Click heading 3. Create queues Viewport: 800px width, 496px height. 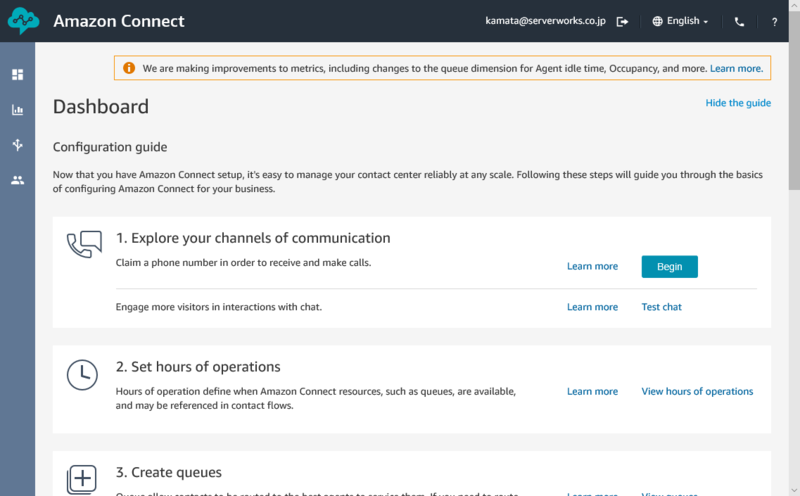click(x=168, y=472)
